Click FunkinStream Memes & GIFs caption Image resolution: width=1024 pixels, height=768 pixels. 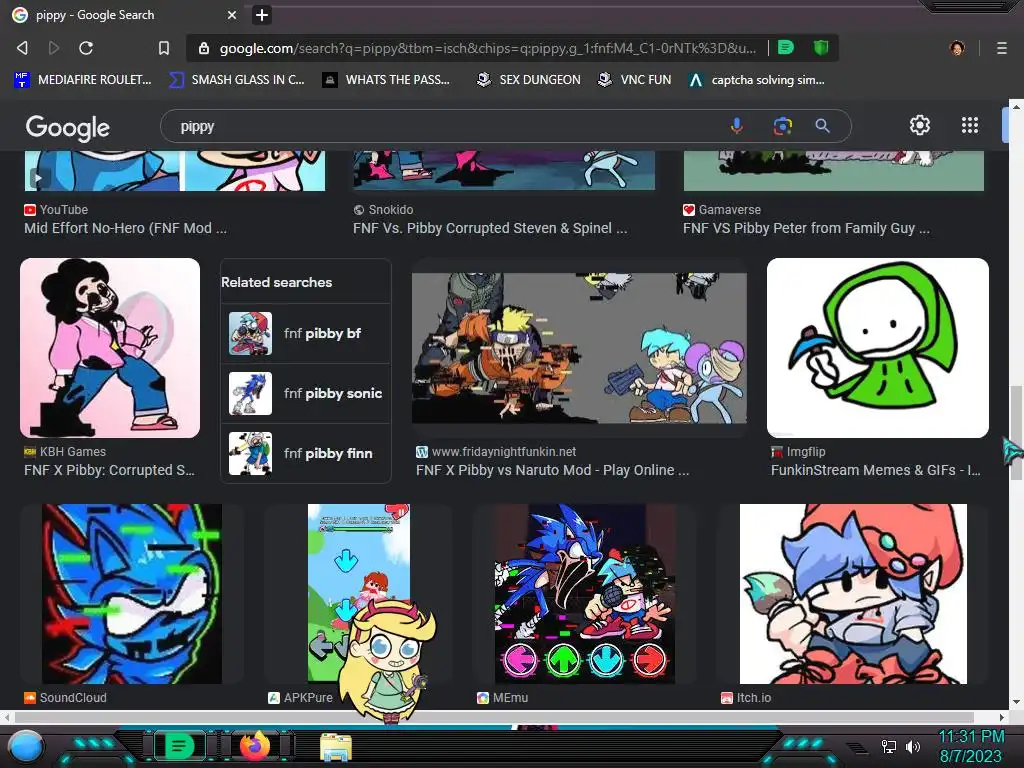(x=876, y=470)
